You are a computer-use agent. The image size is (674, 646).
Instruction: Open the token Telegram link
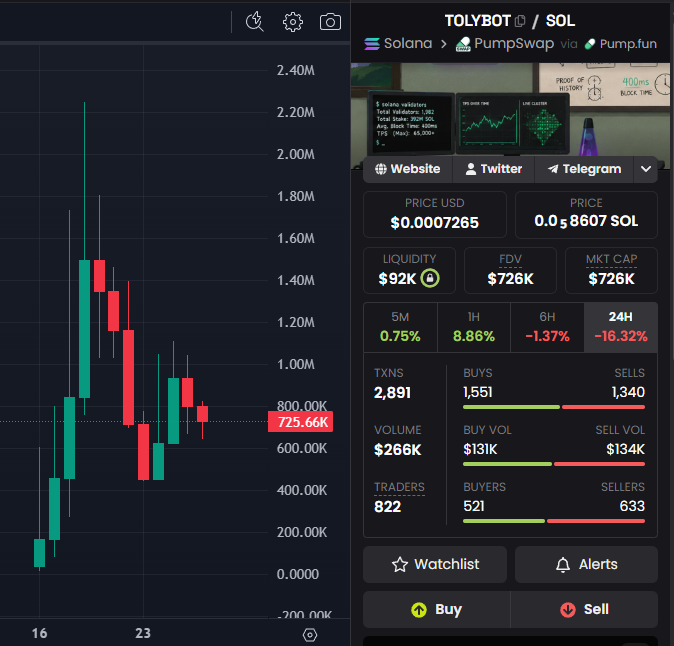[x=584, y=169]
